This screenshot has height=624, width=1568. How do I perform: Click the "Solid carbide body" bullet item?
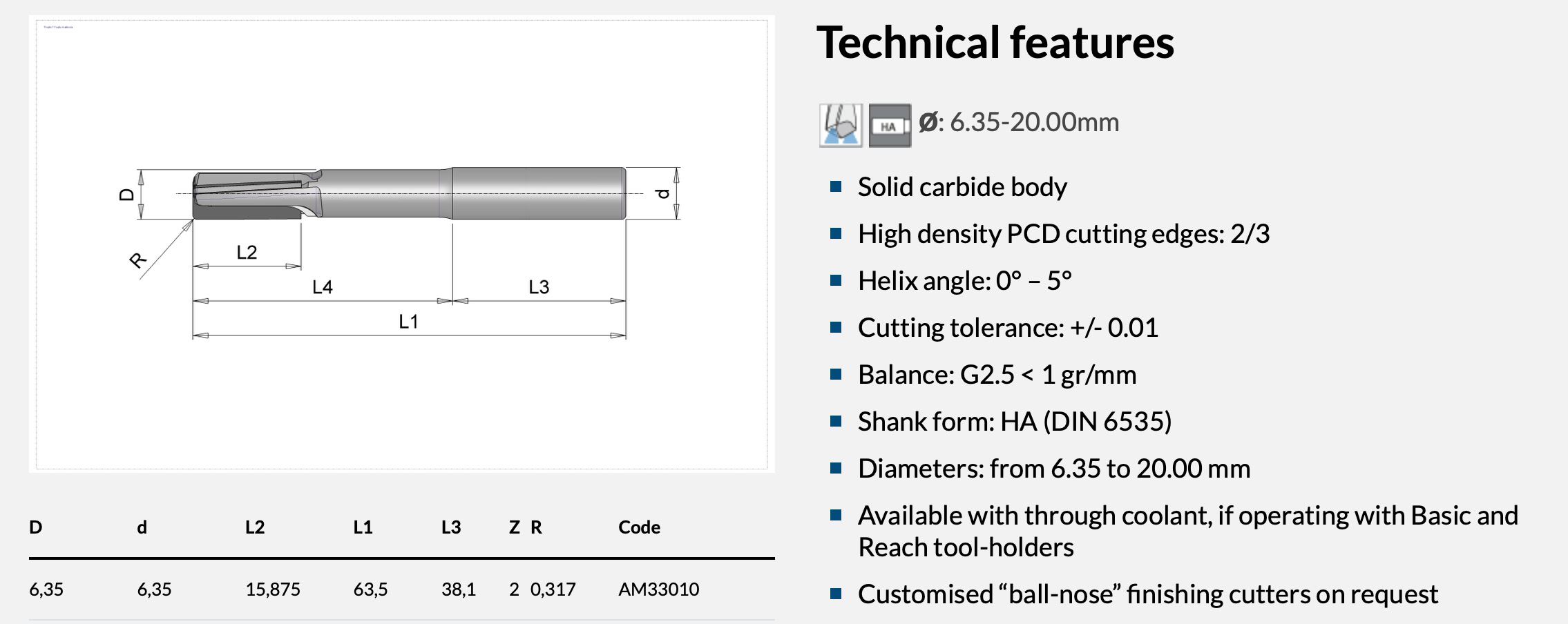pyautogui.click(x=962, y=187)
